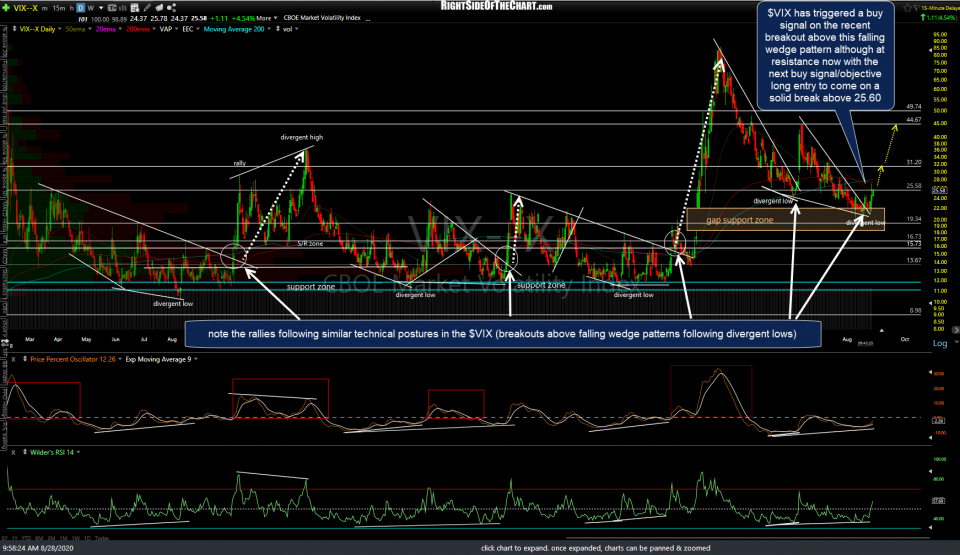Image resolution: width=960 pixels, height=555 pixels.
Task: Select the Weekly 'W' timeframe
Action: (x=91, y=8)
